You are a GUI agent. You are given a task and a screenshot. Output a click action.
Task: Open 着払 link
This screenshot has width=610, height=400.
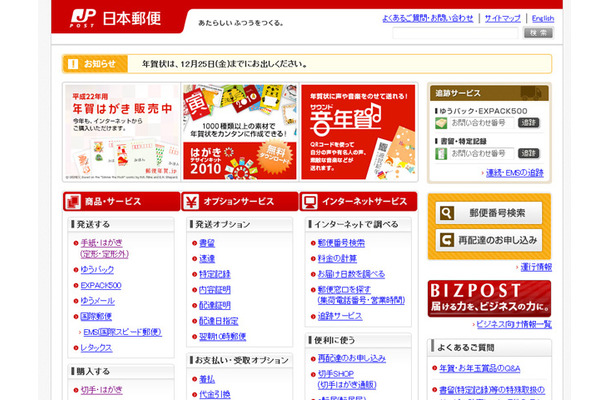tap(207, 379)
